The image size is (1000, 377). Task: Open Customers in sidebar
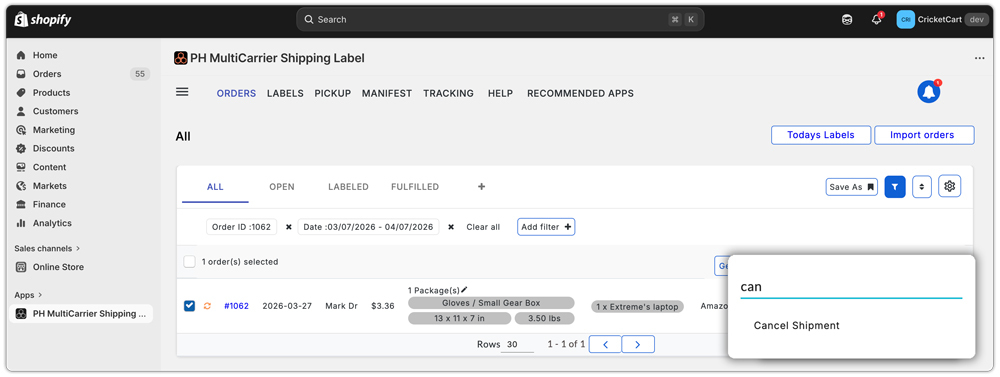[55, 111]
